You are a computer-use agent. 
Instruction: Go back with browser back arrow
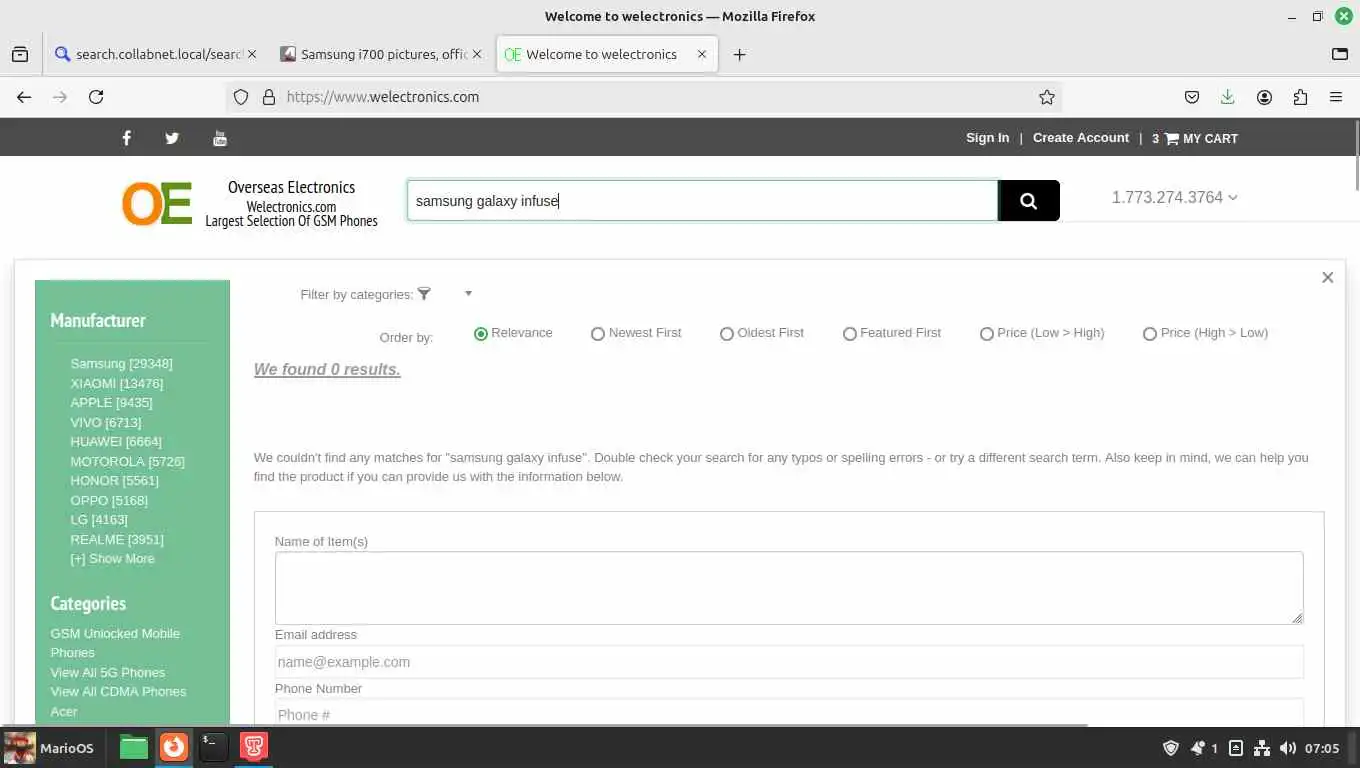click(x=24, y=97)
